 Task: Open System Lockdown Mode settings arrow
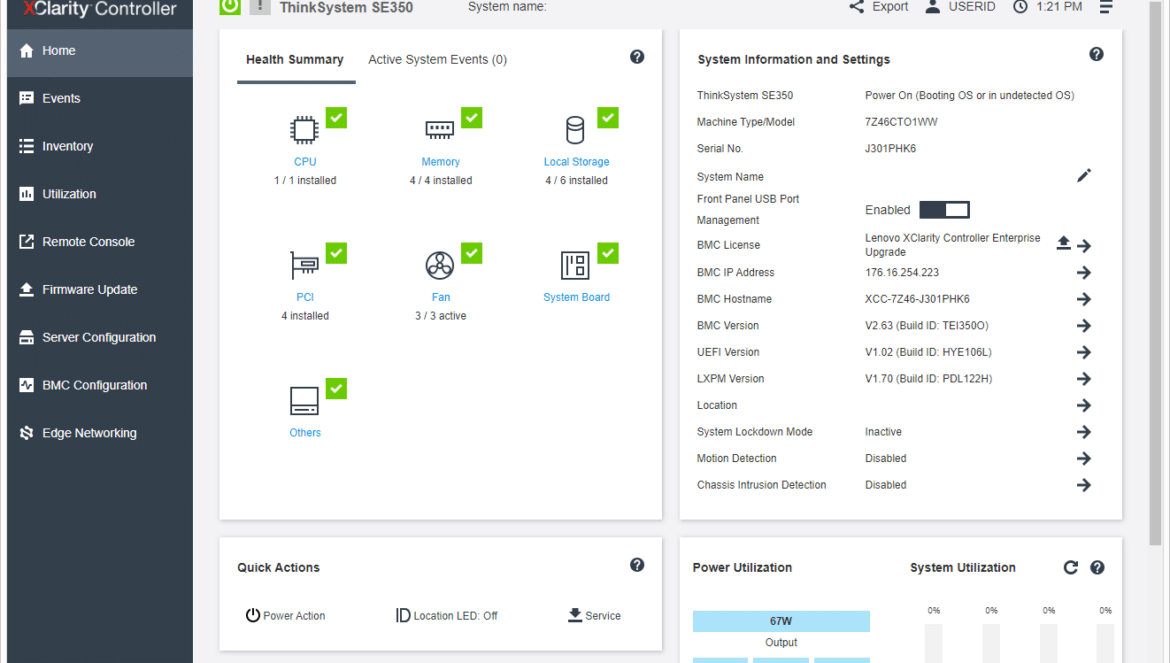[x=1084, y=432]
